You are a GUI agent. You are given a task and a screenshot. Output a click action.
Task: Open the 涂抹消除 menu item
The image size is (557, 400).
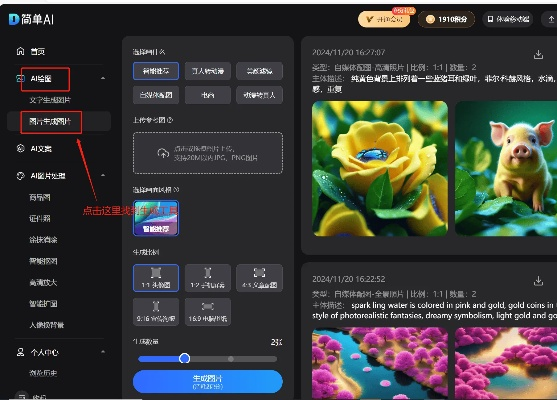pos(43,239)
